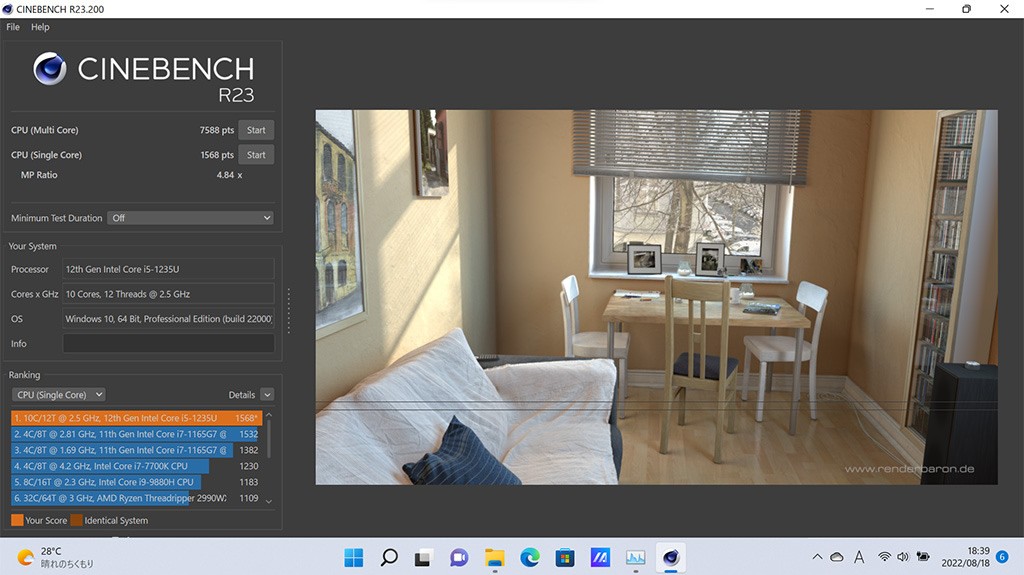1024x575 pixels.
Task: Start the CPU Multi Core test
Action: (x=256, y=130)
